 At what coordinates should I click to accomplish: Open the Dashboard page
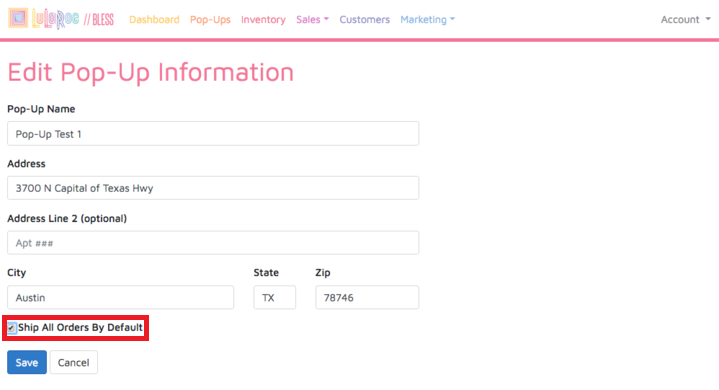154,20
